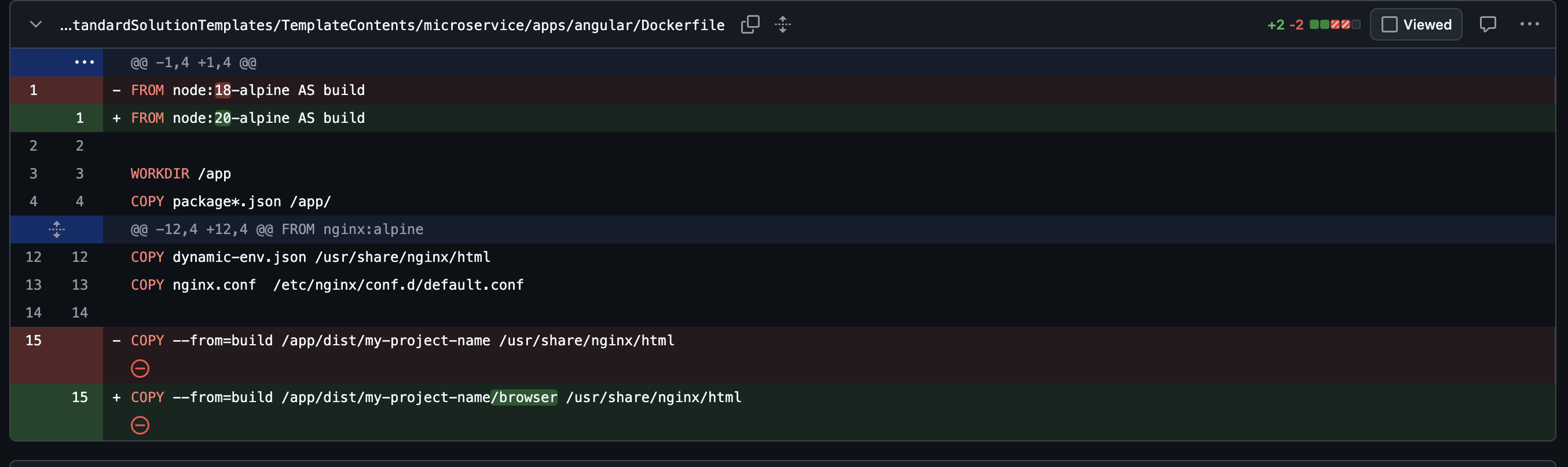Click the Dockerfile path link in the header
This screenshot has width=1568, height=467.
(392, 25)
